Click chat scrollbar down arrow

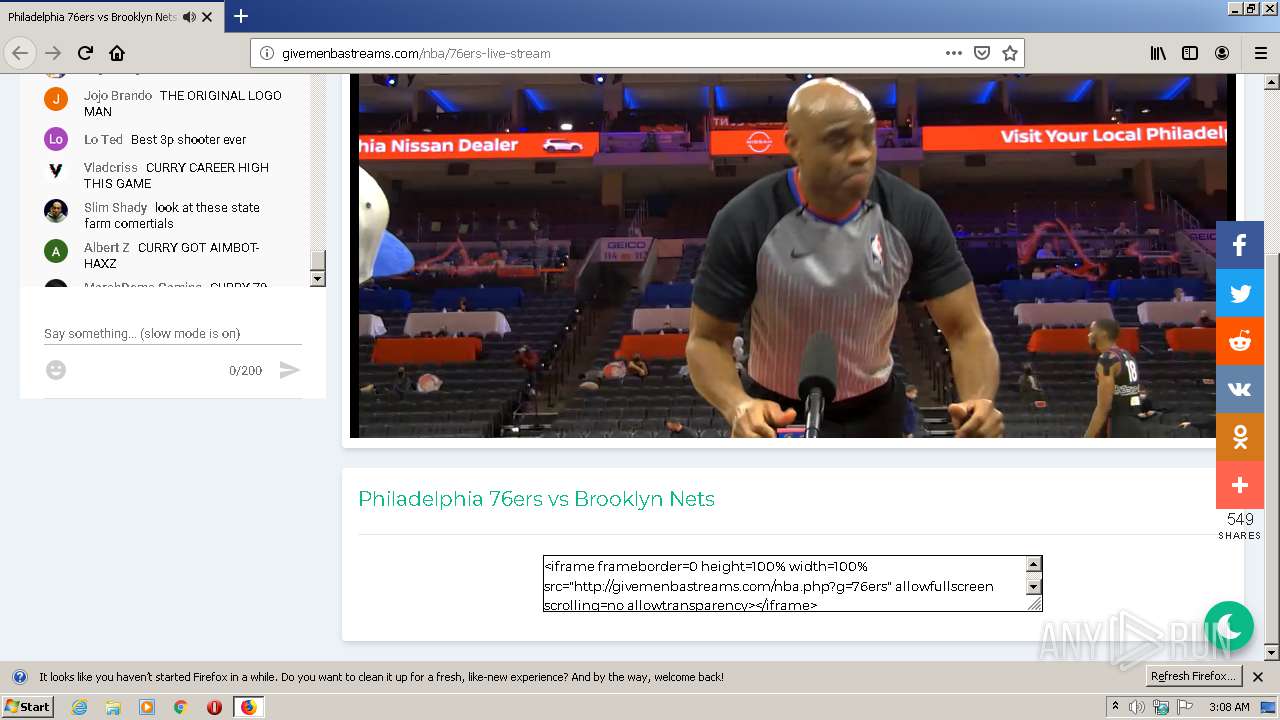click(318, 279)
